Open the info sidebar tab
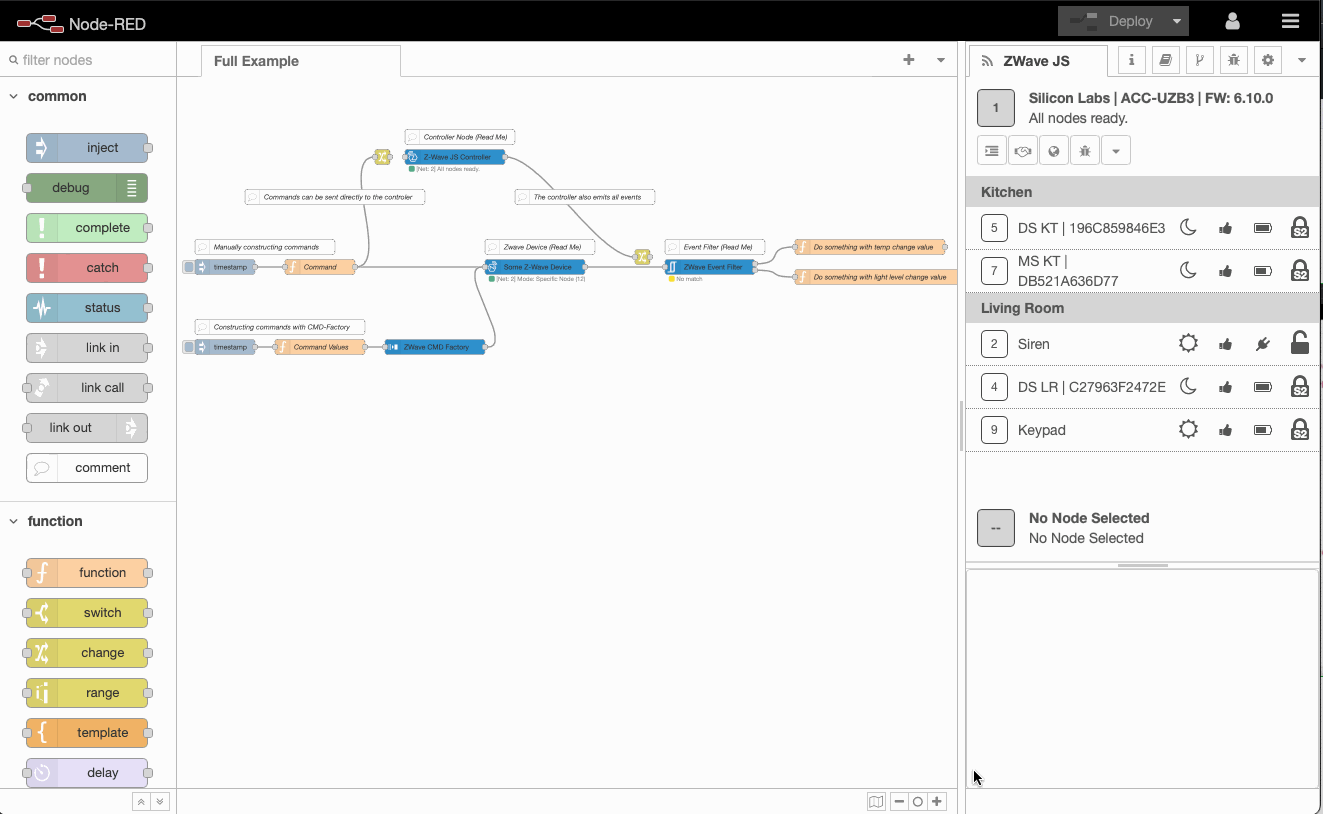This screenshot has width=1323, height=814. (x=1131, y=60)
